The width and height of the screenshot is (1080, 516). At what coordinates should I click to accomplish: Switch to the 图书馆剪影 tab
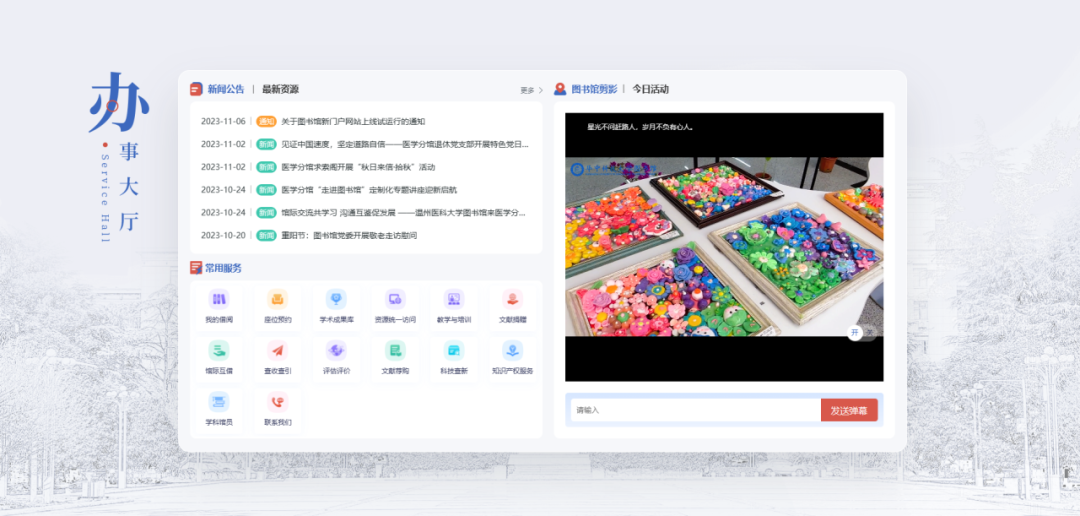click(x=594, y=89)
